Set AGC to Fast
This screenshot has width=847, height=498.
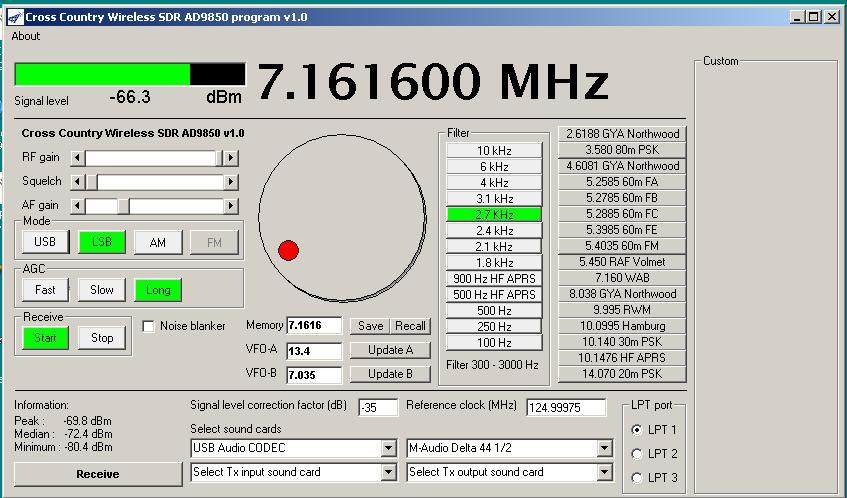click(x=45, y=290)
